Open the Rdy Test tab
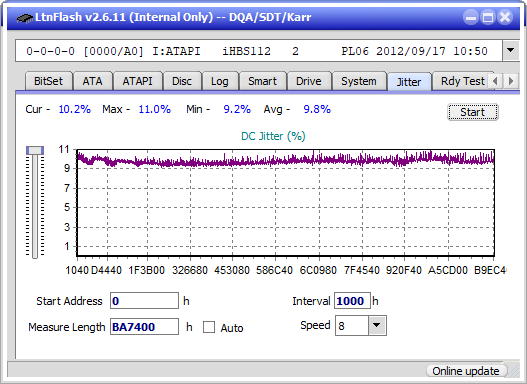The image size is (527, 384). pyautogui.click(x=462, y=81)
